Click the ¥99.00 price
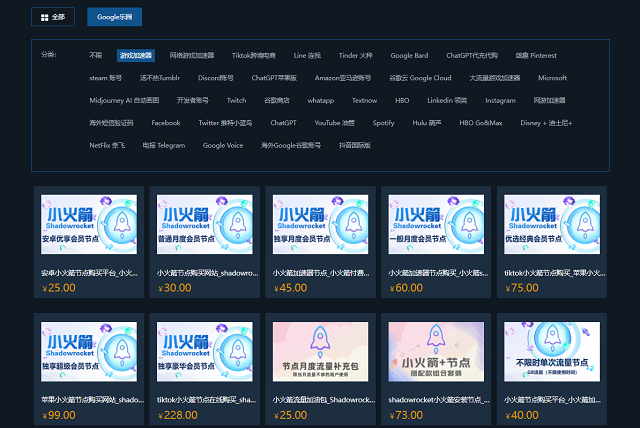 [59, 415]
